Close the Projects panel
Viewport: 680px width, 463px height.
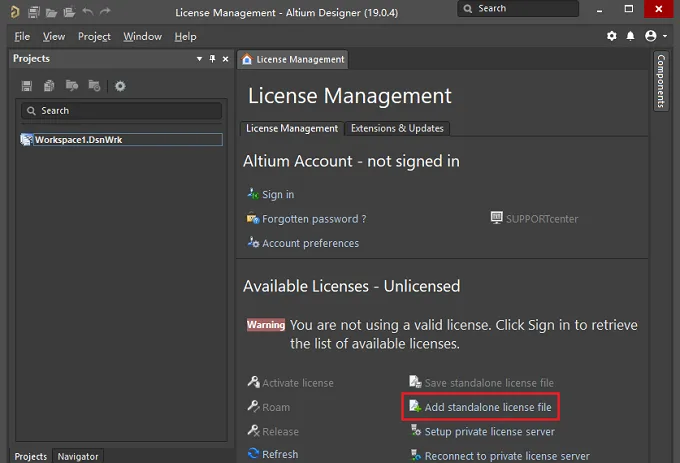pos(226,59)
